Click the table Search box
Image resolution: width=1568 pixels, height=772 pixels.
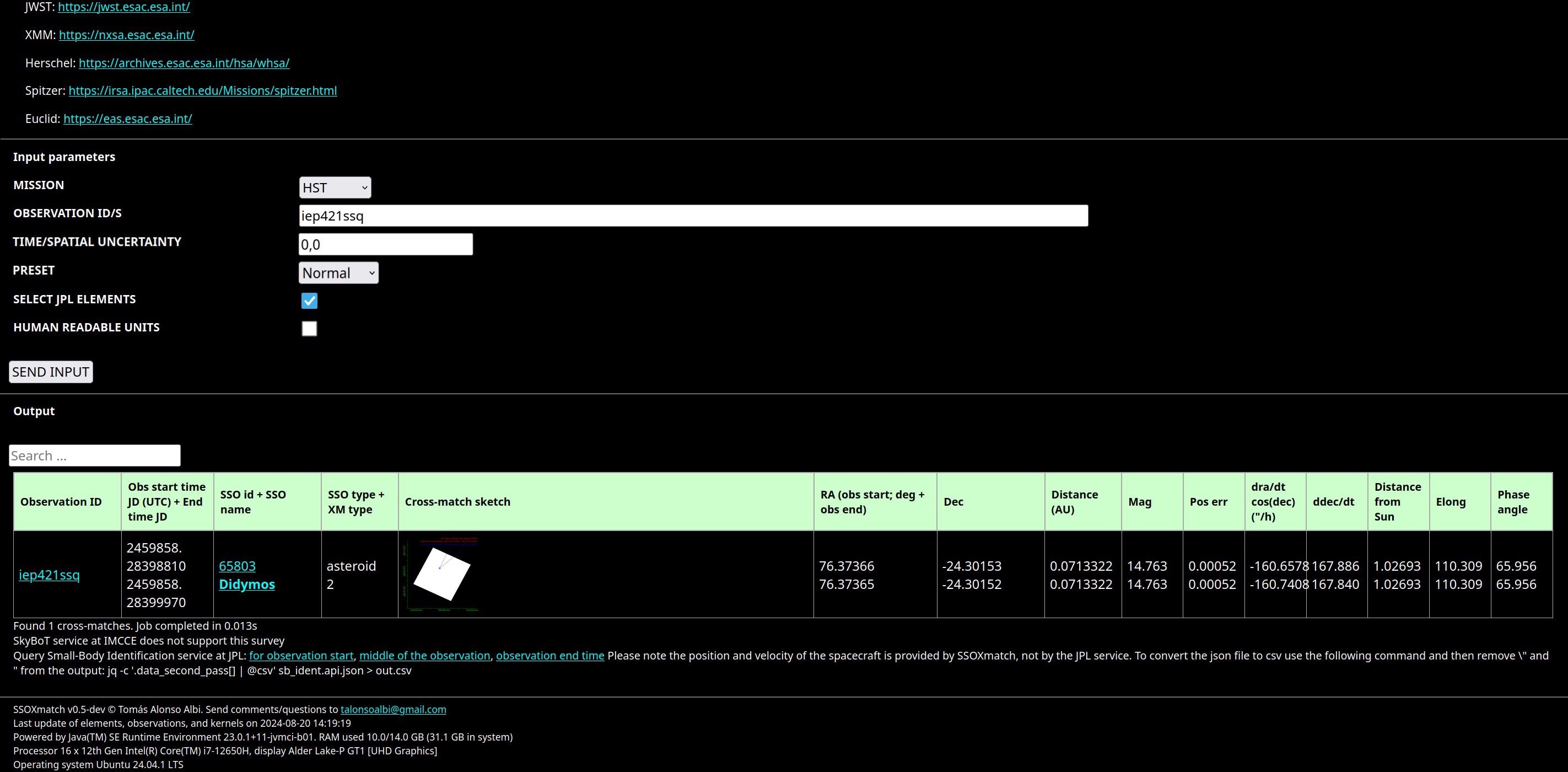[x=94, y=455]
